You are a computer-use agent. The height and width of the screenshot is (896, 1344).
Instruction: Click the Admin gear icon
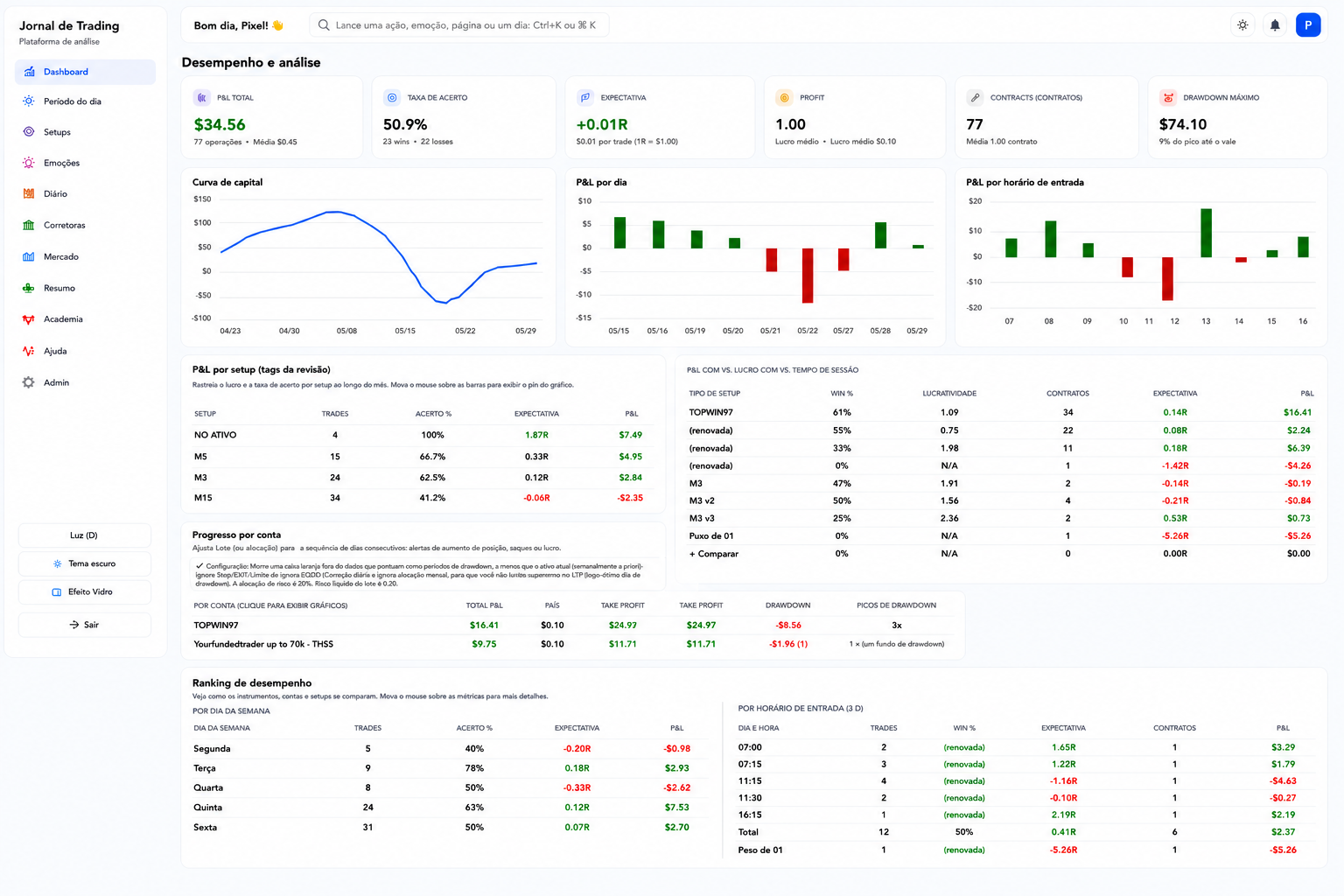(29, 382)
